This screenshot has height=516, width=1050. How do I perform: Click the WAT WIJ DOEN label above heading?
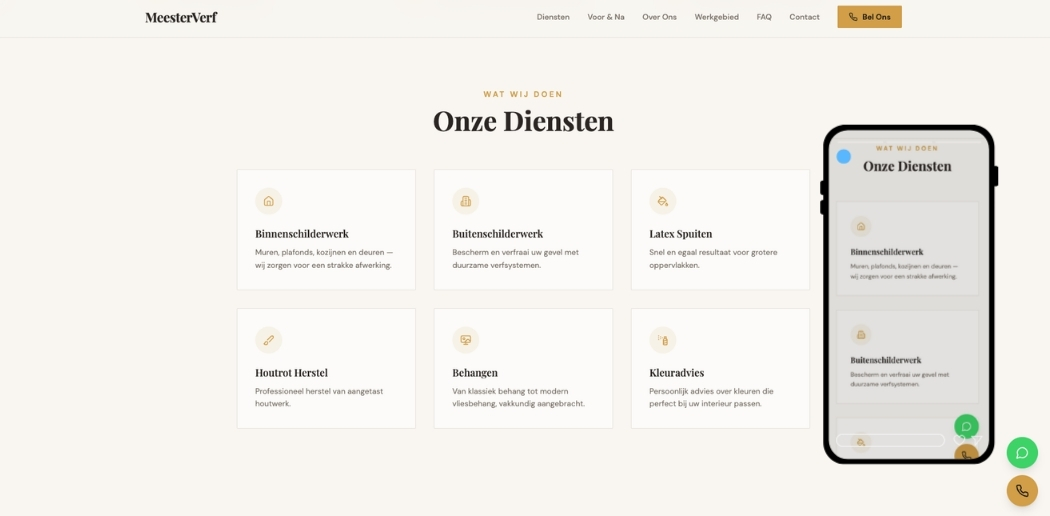pyautogui.click(x=523, y=94)
